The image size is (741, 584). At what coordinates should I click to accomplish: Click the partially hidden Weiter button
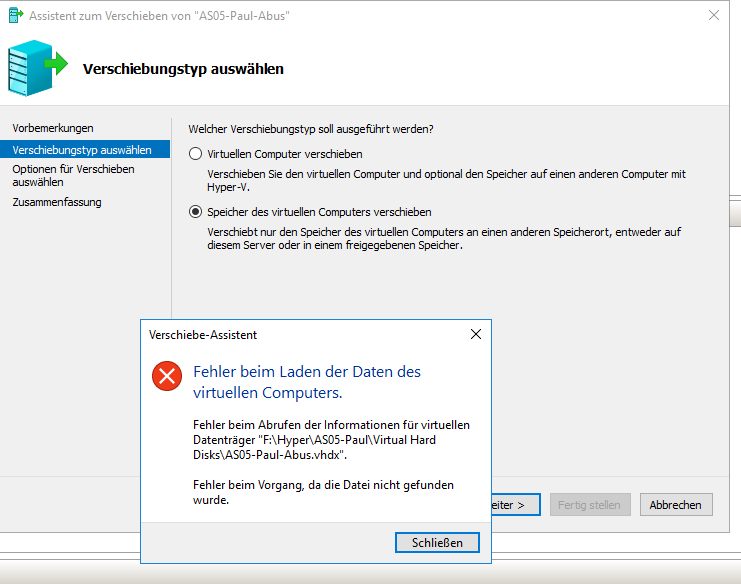516,505
